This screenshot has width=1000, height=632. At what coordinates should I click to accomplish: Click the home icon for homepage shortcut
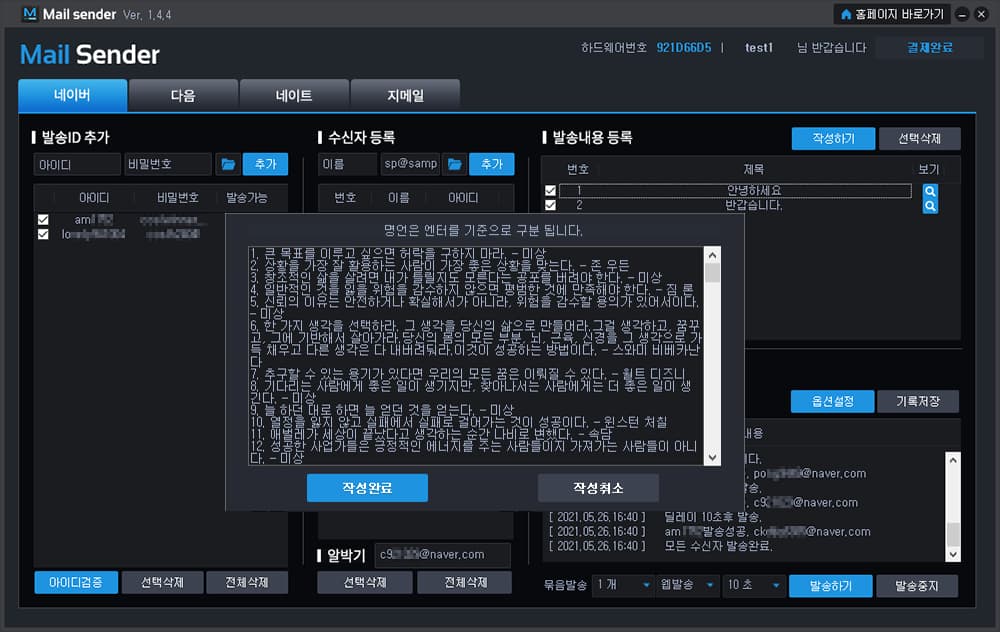click(x=846, y=14)
